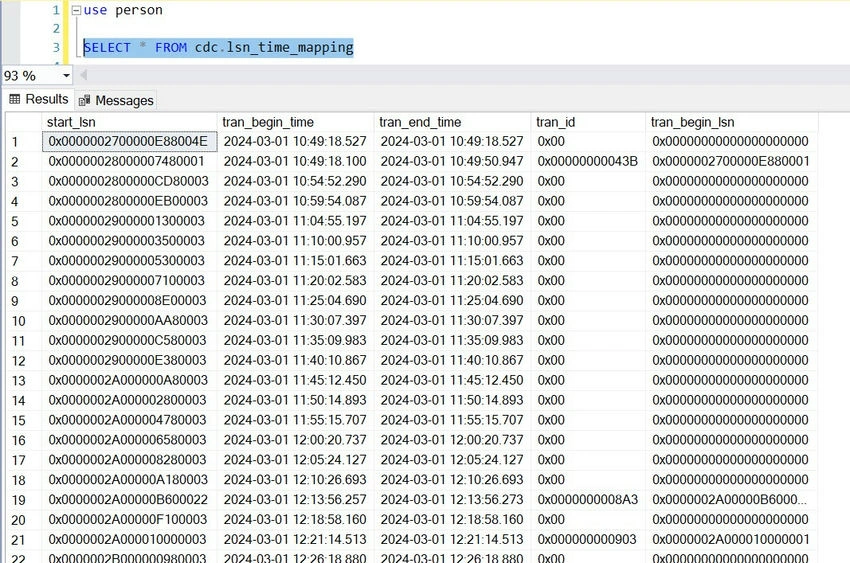Select row header 1
Viewport: 850px width, 563px height.
[24, 142]
